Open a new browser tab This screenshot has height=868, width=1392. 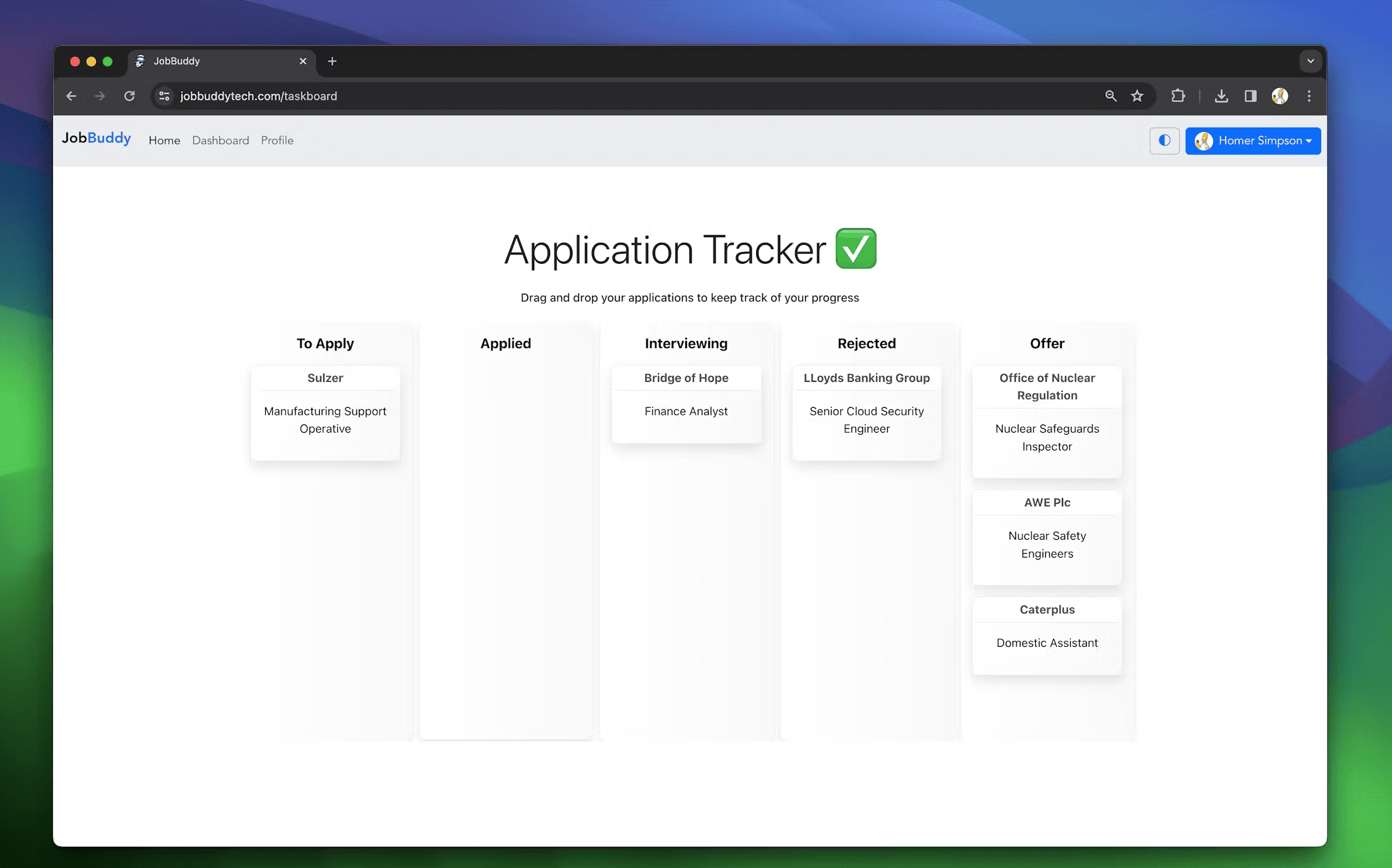click(332, 61)
